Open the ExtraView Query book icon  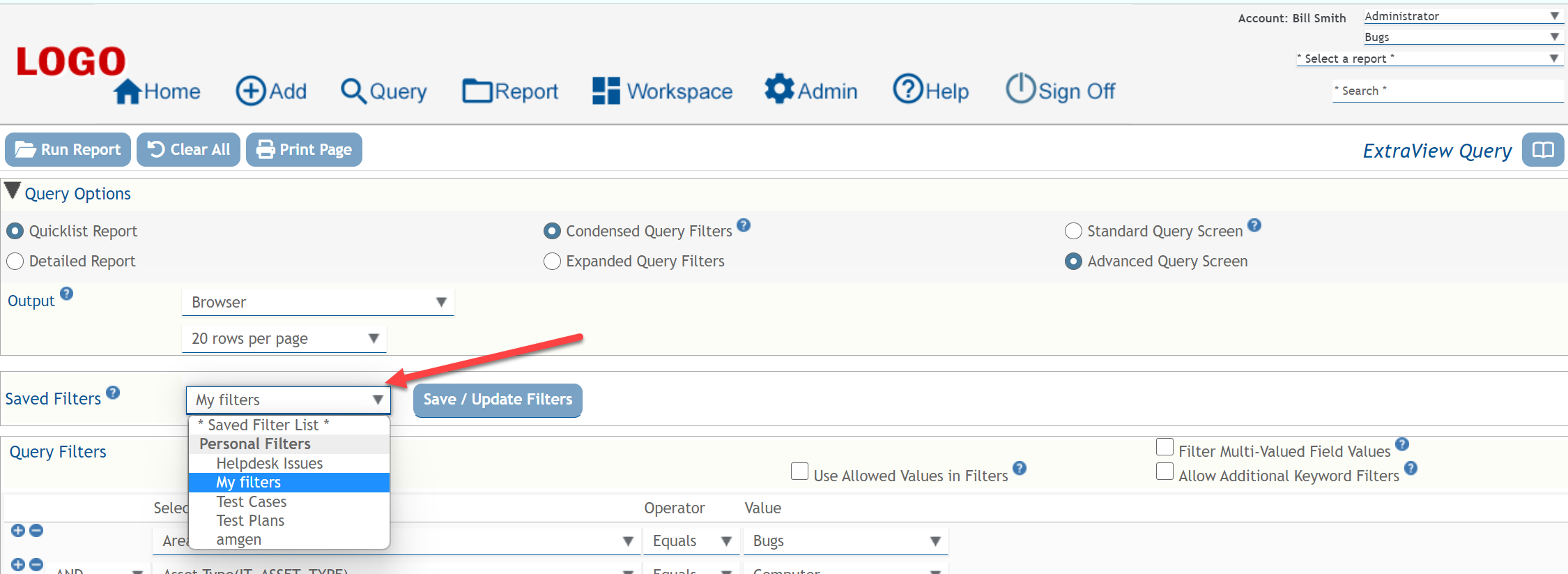click(1542, 150)
